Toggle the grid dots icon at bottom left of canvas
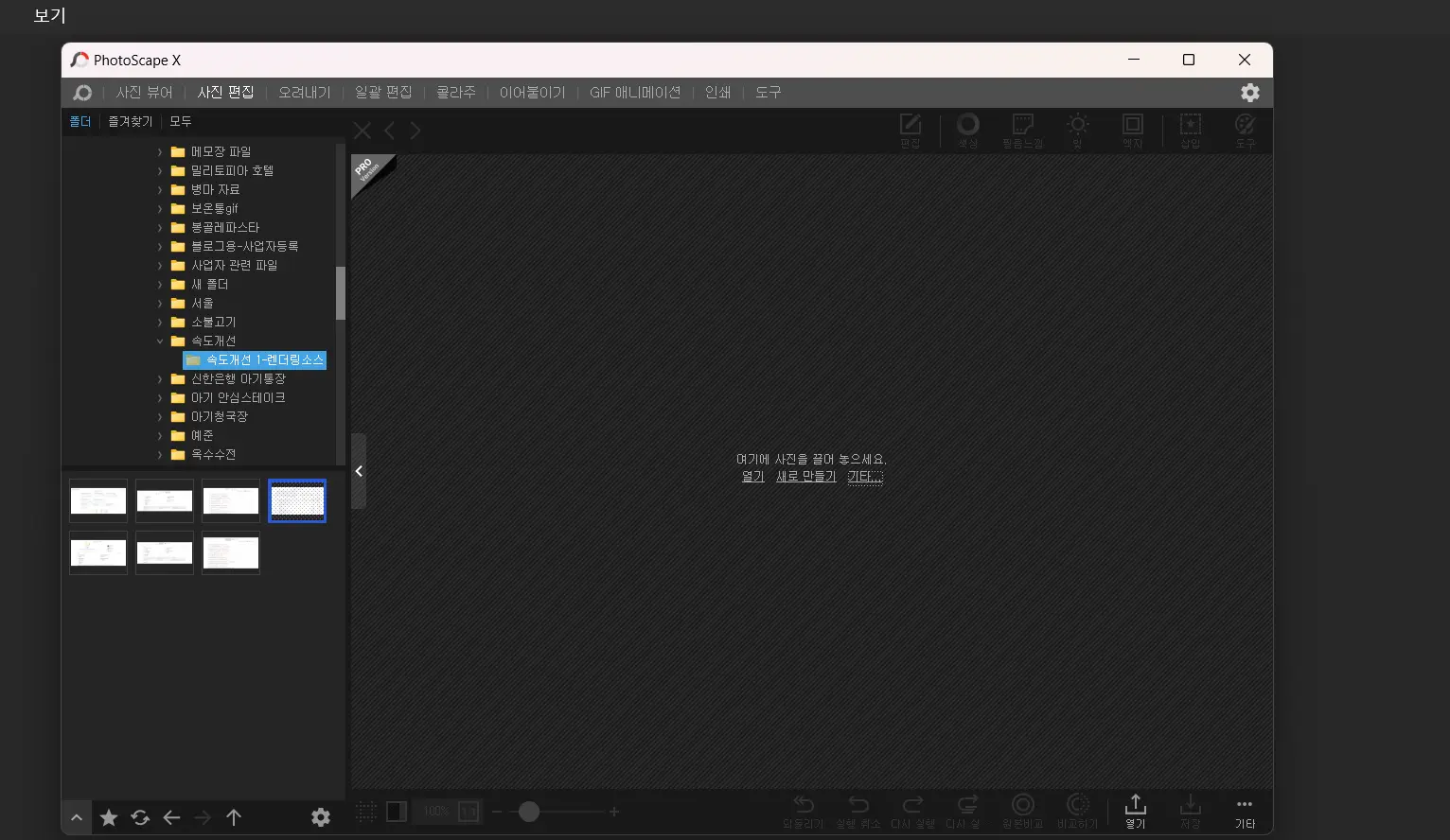The height and width of the screenshot is (840, 1450). pyautogui.click(x=366, y=812)
